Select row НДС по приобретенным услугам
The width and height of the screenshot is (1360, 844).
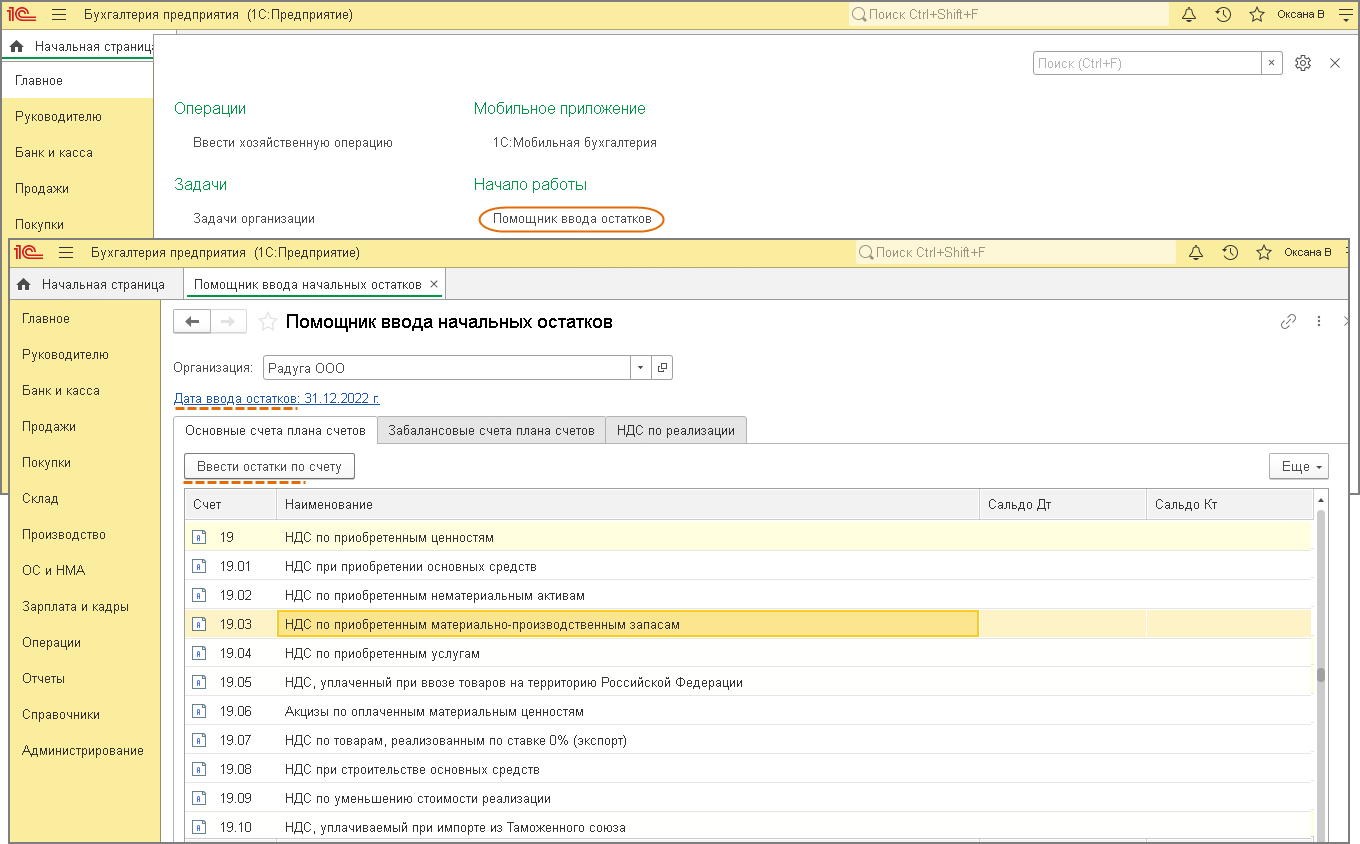748,653
